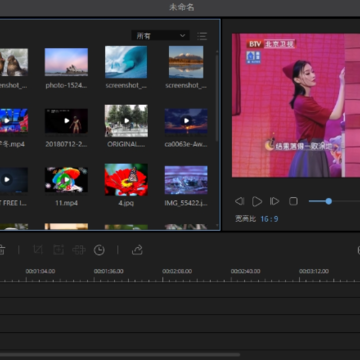
Task: Change the 16:9 aspect ratio value
Action: [269, 219]
